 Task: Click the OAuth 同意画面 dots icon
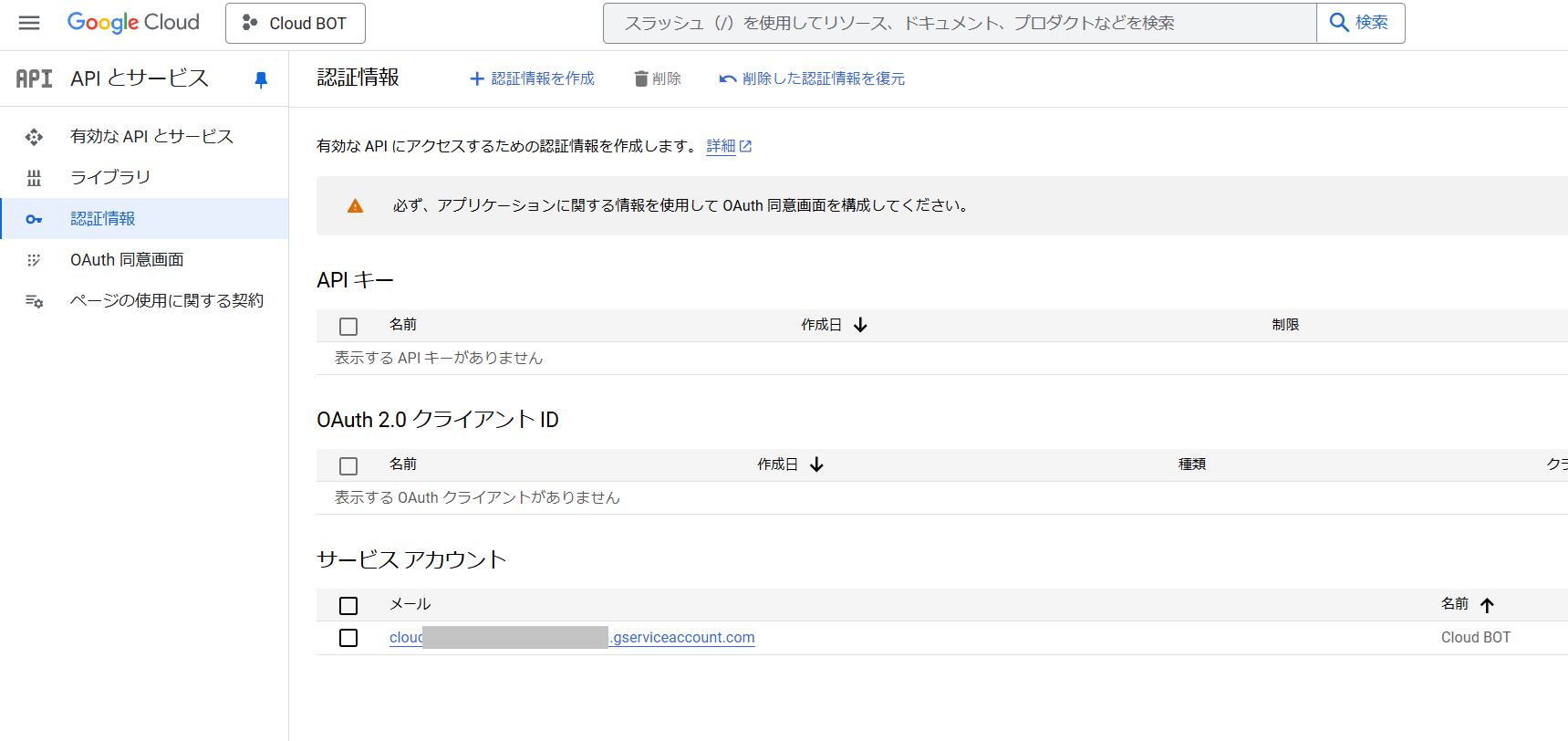[34, 260]
